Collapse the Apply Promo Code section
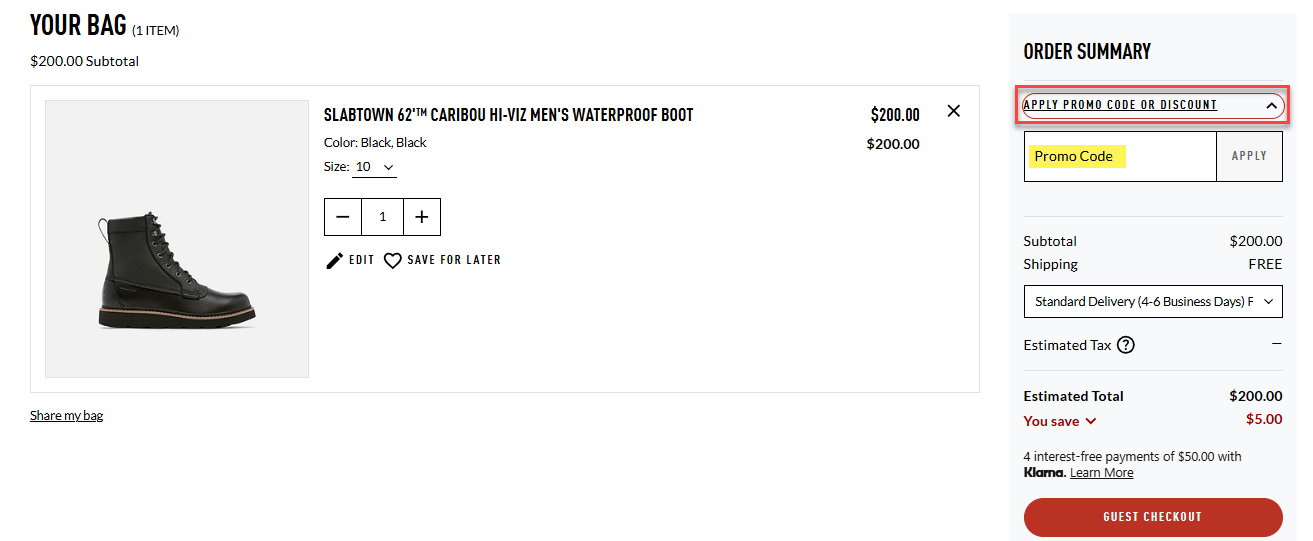 (x=1271, y=105)
